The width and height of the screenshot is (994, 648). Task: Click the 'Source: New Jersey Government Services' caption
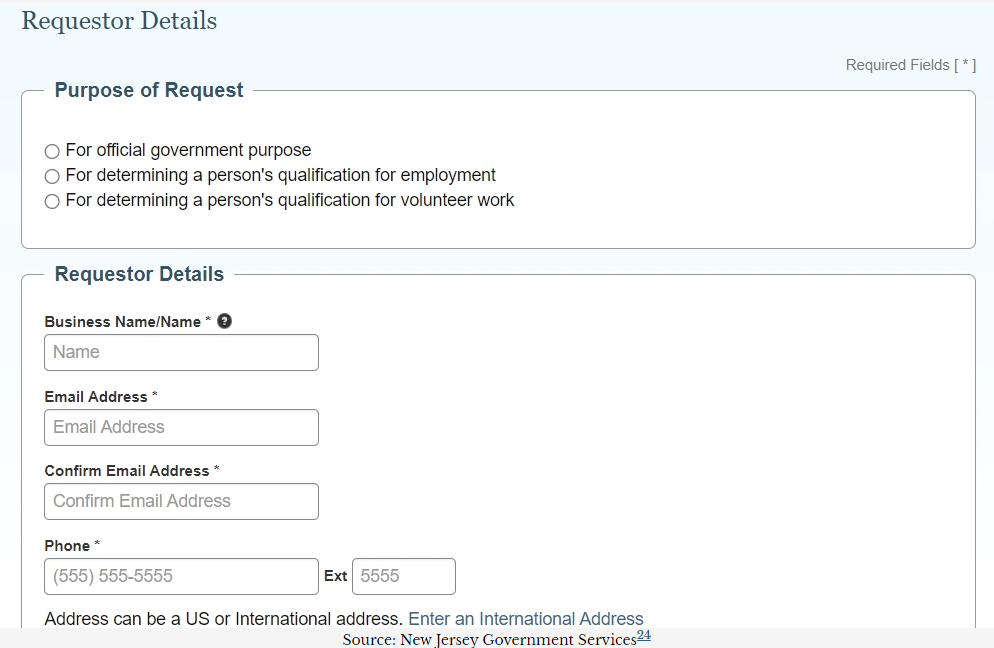click(x=489, y=639)
